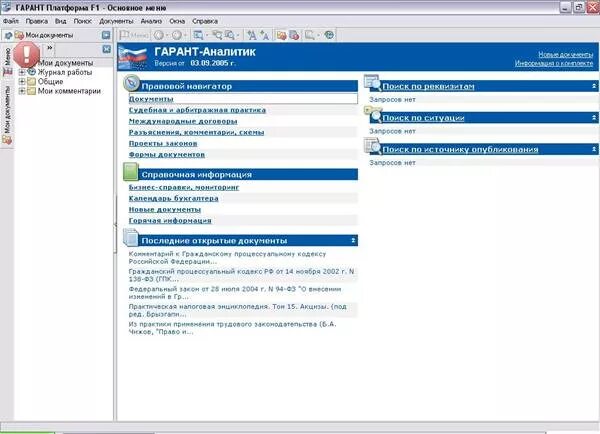Select Журнал работы in the tree
This screenshot has width=600, height=434.
(65, 72)
